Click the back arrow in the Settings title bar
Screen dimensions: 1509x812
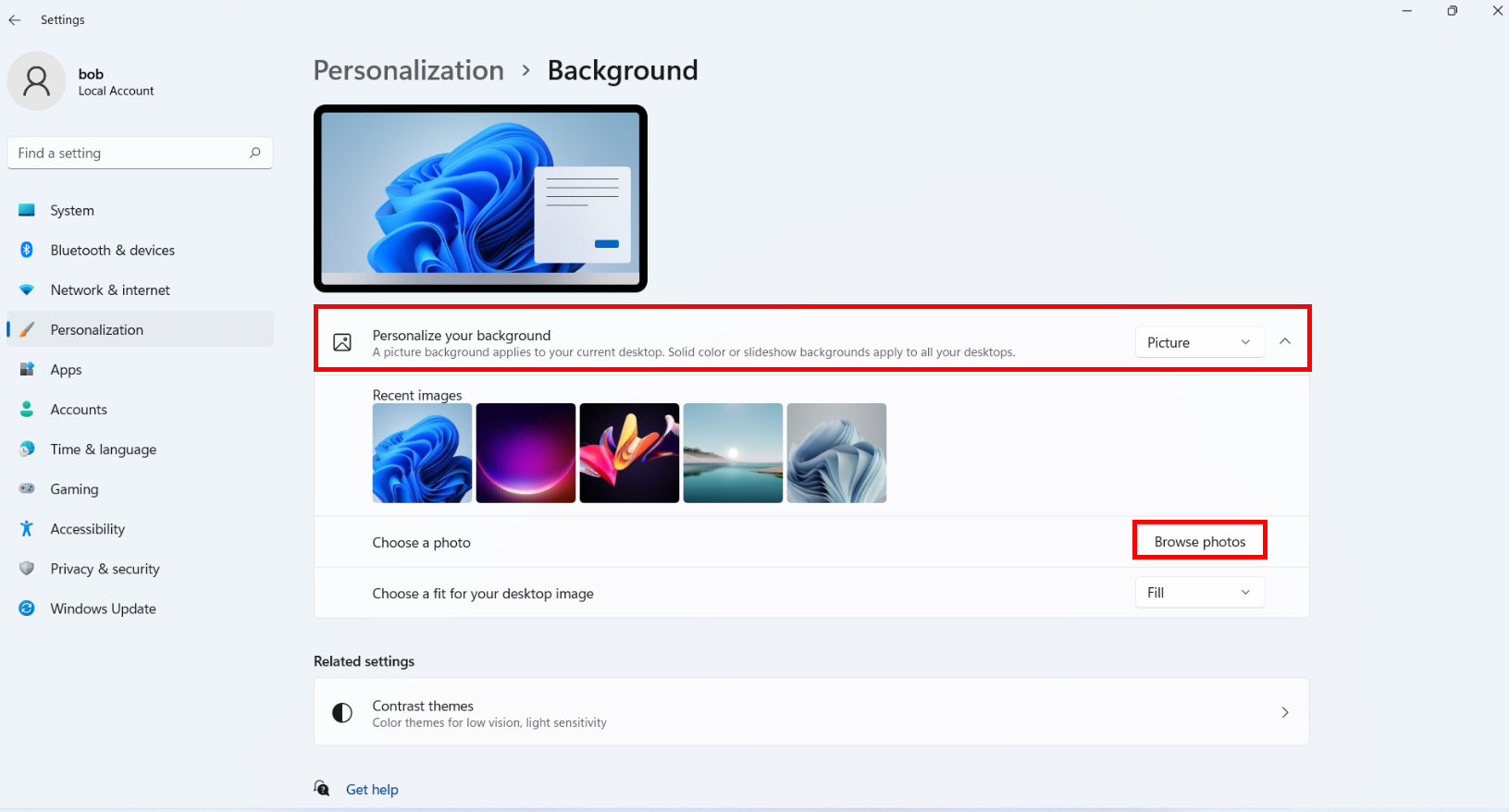pos(15,19)
